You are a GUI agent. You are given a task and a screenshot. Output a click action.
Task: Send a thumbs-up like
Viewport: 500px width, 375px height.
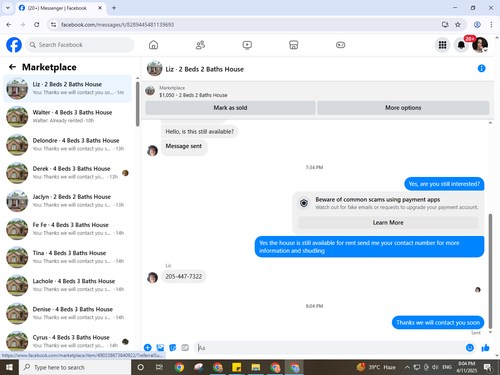pyautogui.click(x=485, y=348)
